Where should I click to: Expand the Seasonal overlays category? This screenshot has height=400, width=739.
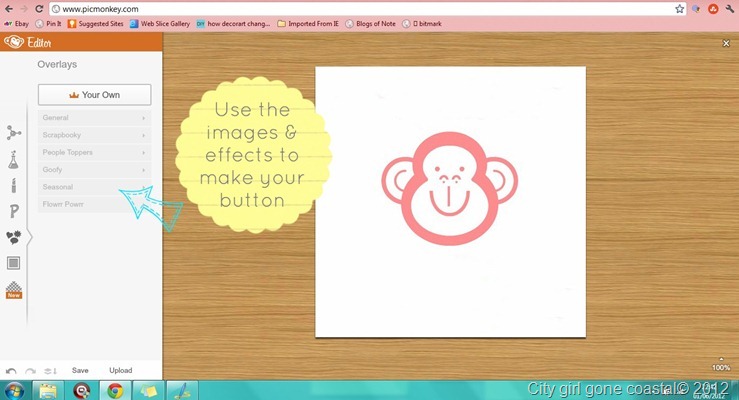click(94, 187)
